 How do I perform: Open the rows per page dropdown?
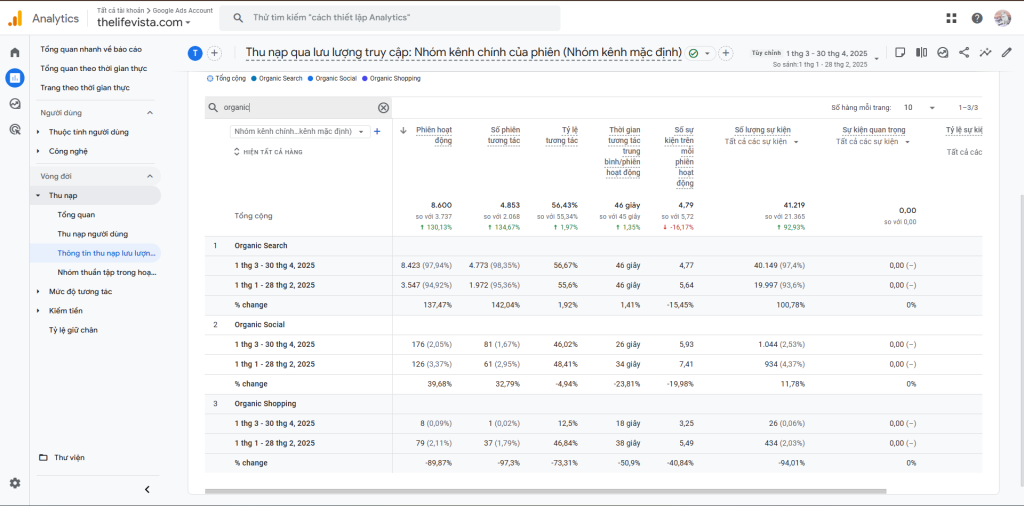[920, 108]
